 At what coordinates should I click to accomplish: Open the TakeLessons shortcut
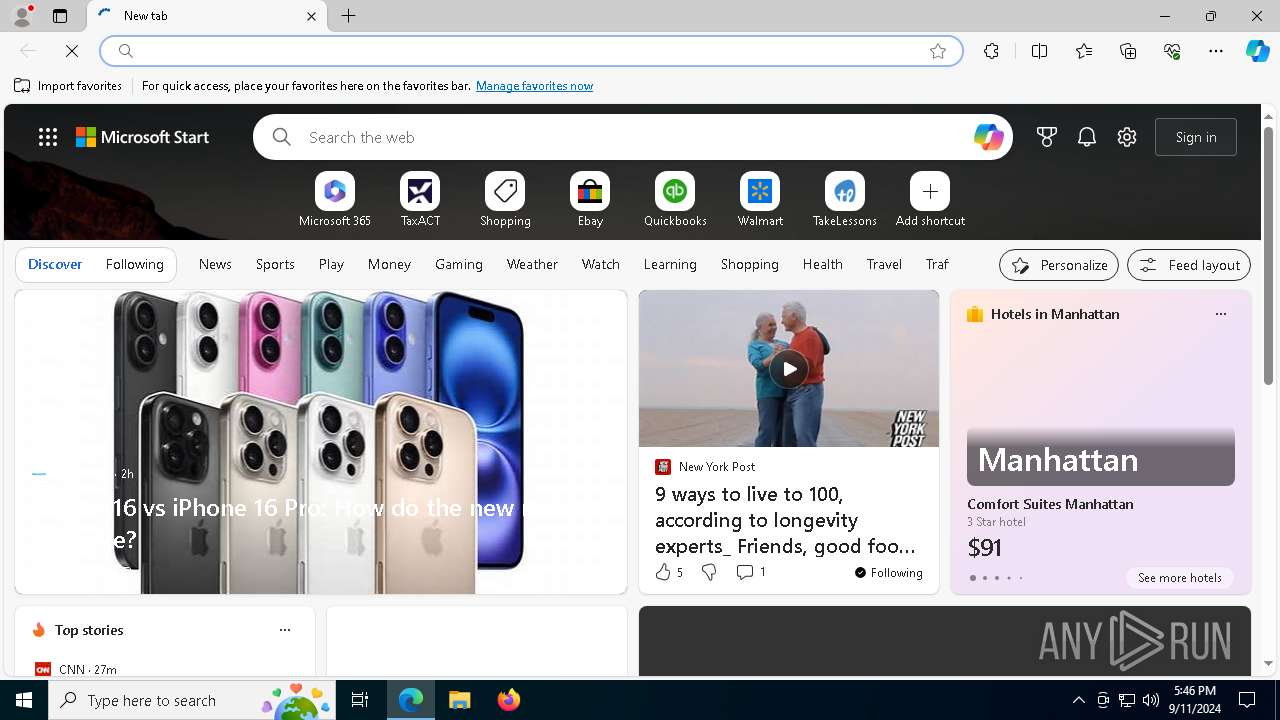pyautogui.click(x=845, y=200)
